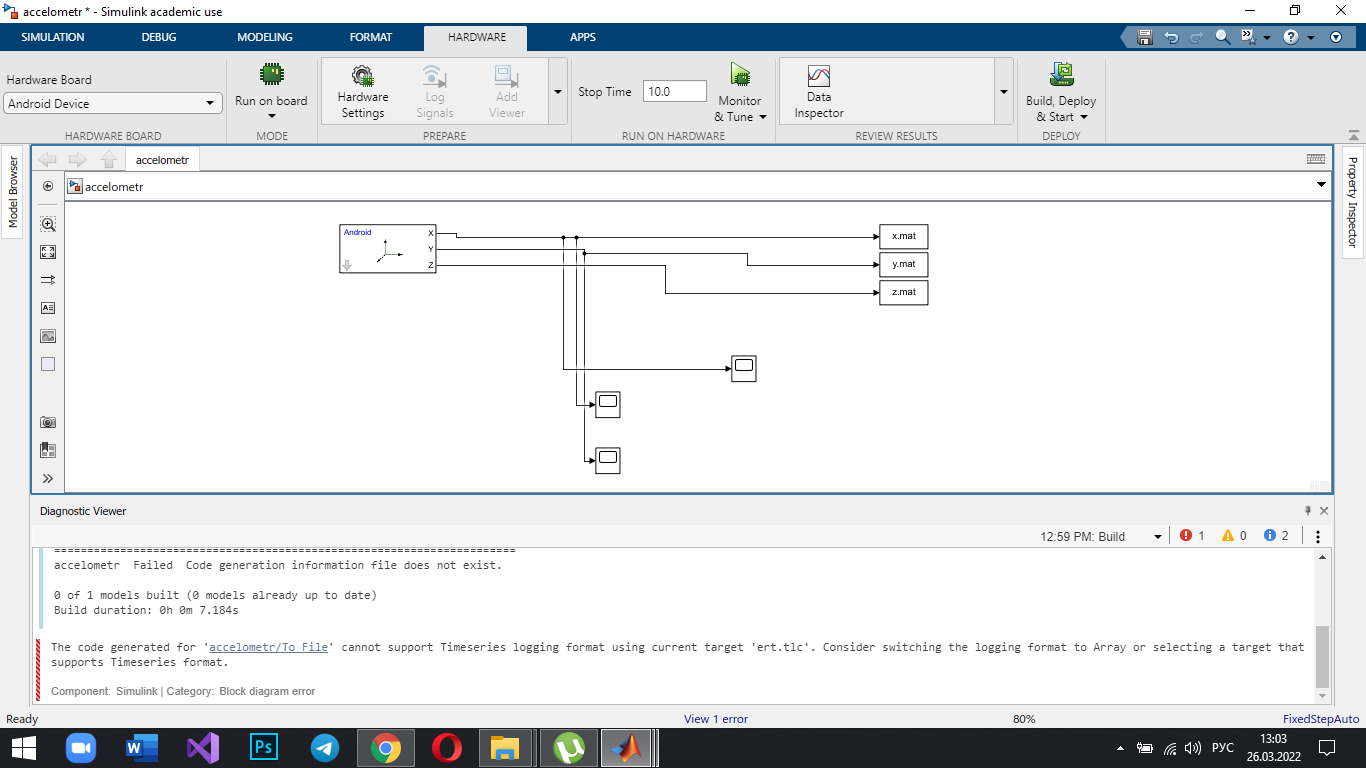
Task: Click the Hardware Settings gear icon
Action: (362, 76)
